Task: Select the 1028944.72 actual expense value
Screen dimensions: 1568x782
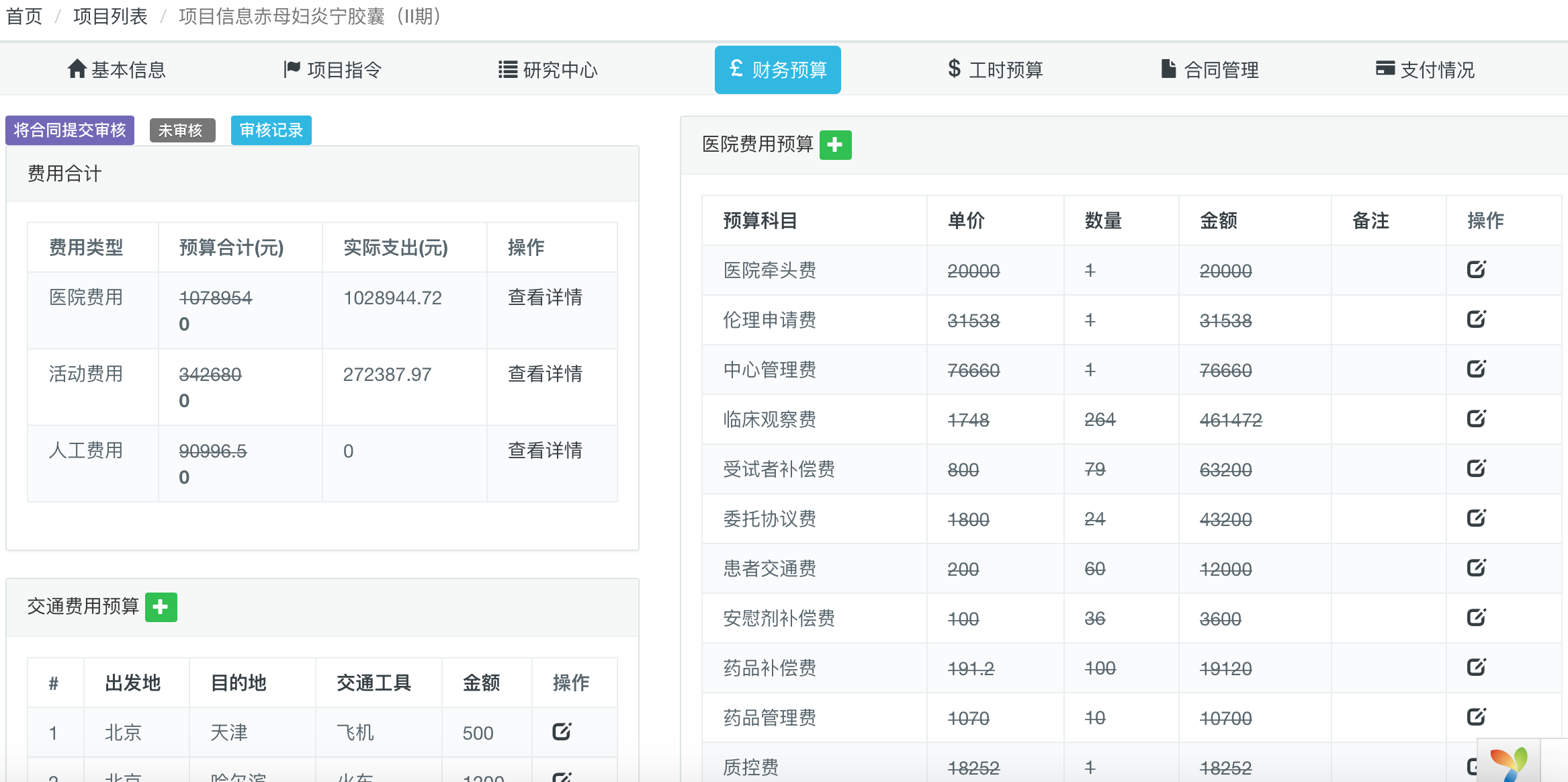Action: (393, 298)
